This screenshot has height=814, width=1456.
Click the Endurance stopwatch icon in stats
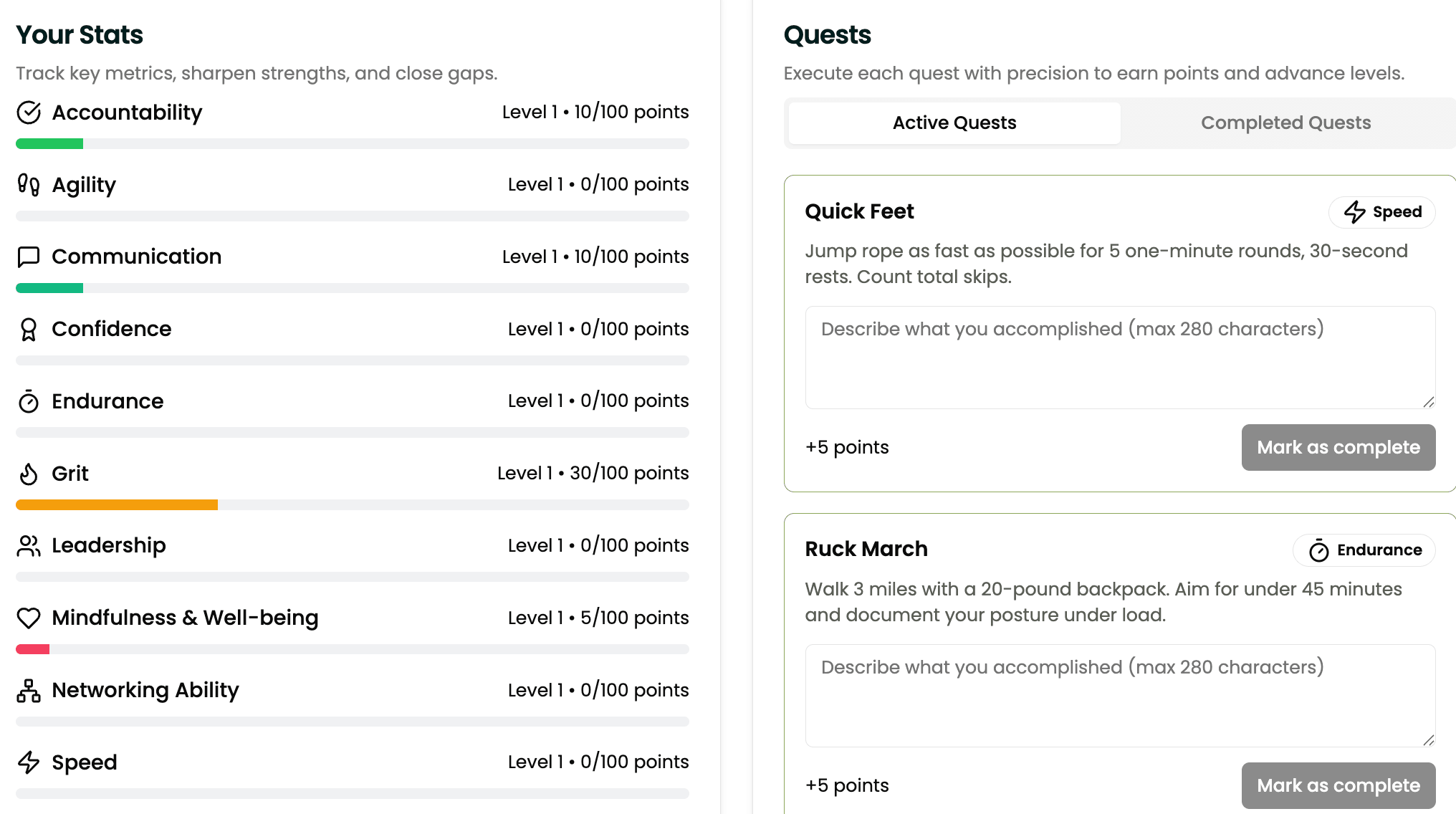(29, 401)
